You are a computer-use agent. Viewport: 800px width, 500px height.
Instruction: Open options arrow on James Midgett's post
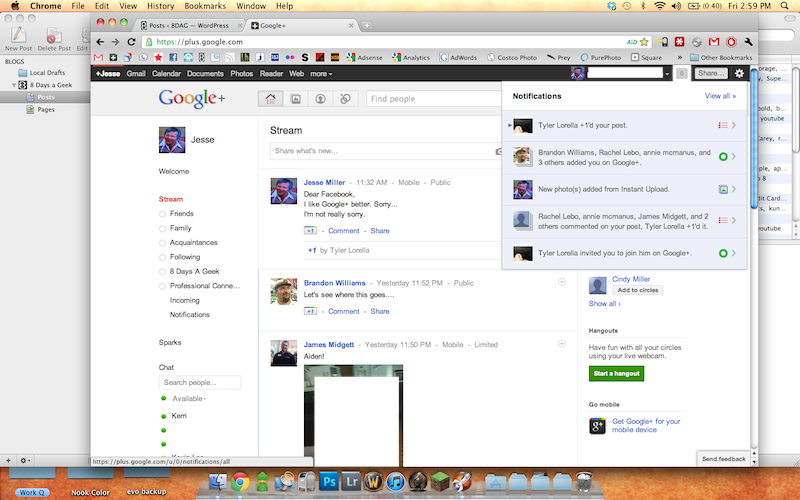tap(562, 344)
